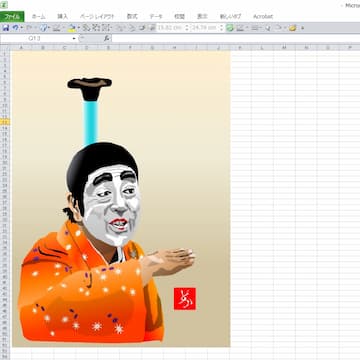Expand the Quick Access Toolbar customize arrow
The width and height of the screenshot is (360, 360).
click(302, 28)
